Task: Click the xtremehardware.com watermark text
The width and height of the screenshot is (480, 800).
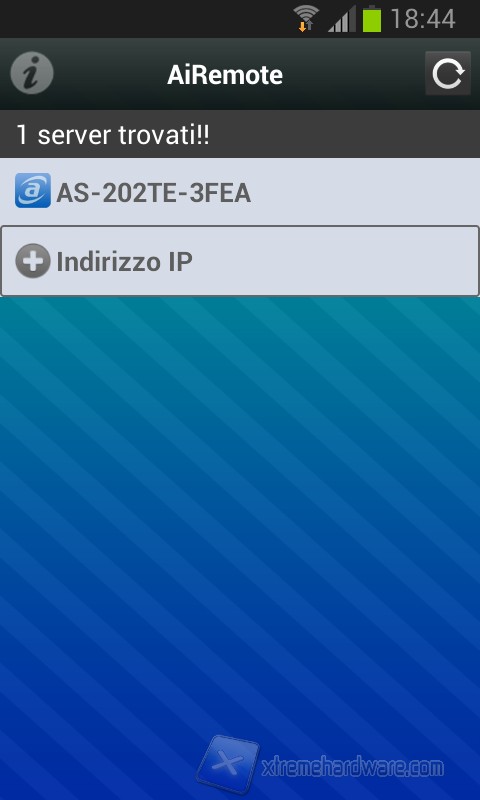Action: [352, 767]
